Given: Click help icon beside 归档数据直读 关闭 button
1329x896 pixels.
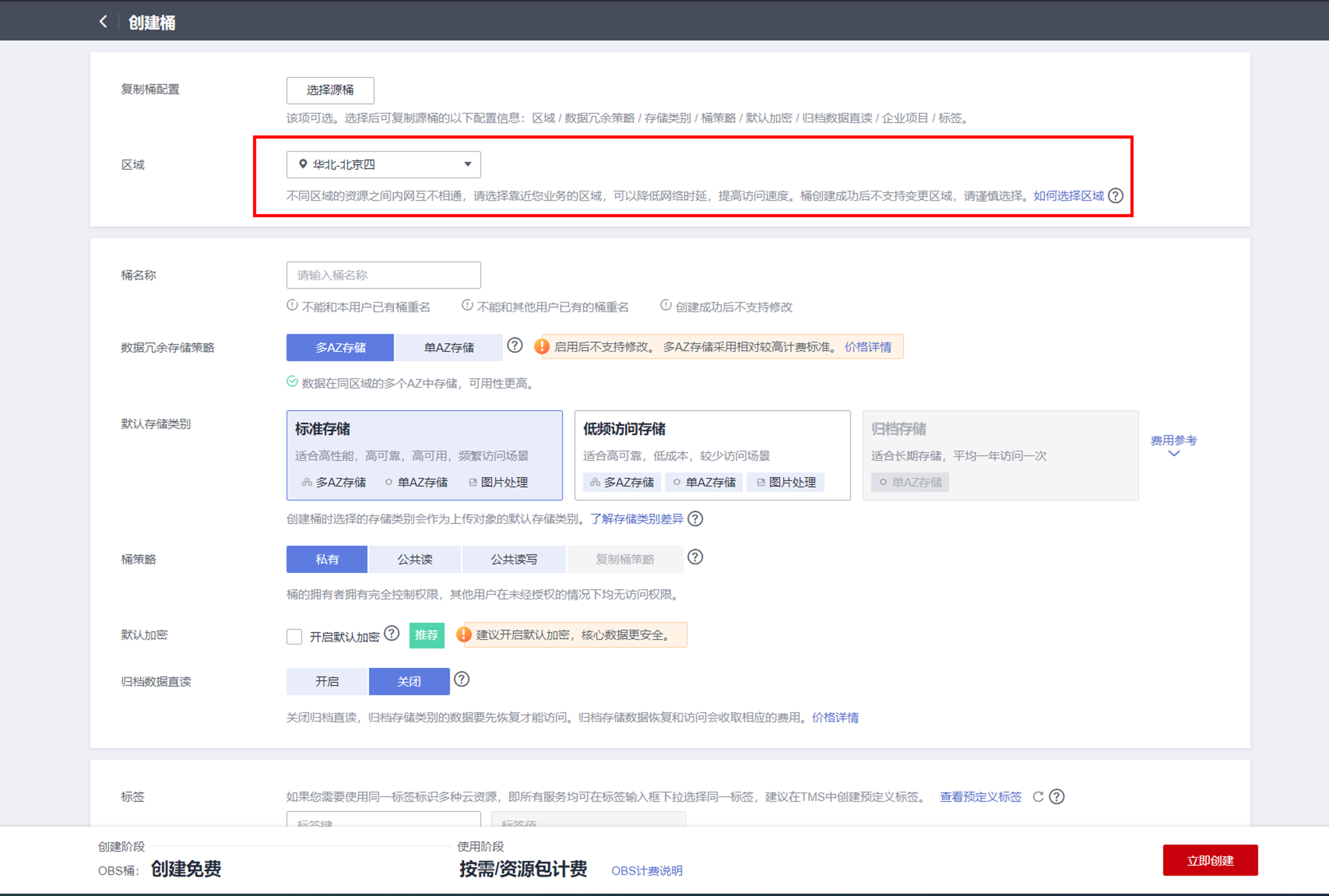Looking at the screenshot, I should point(461,679).
